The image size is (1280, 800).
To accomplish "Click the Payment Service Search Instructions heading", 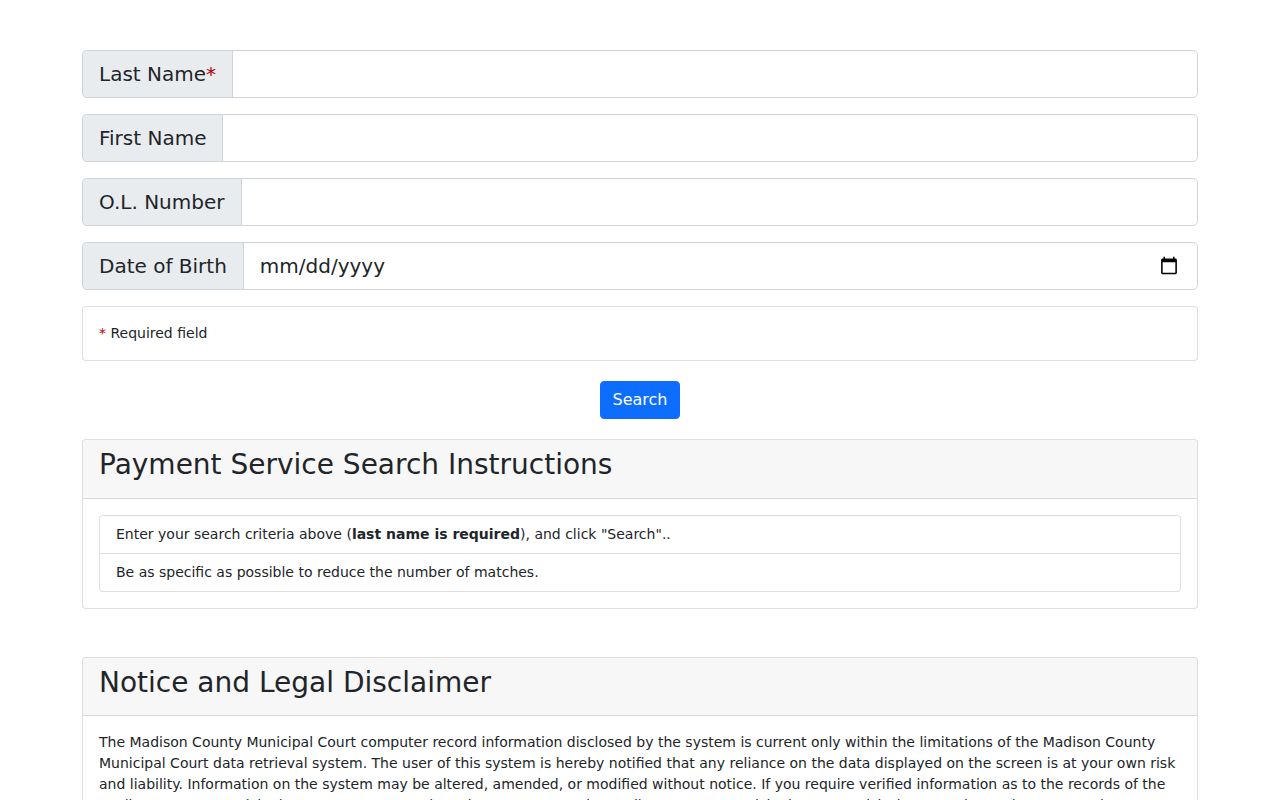I will (355, 465).
